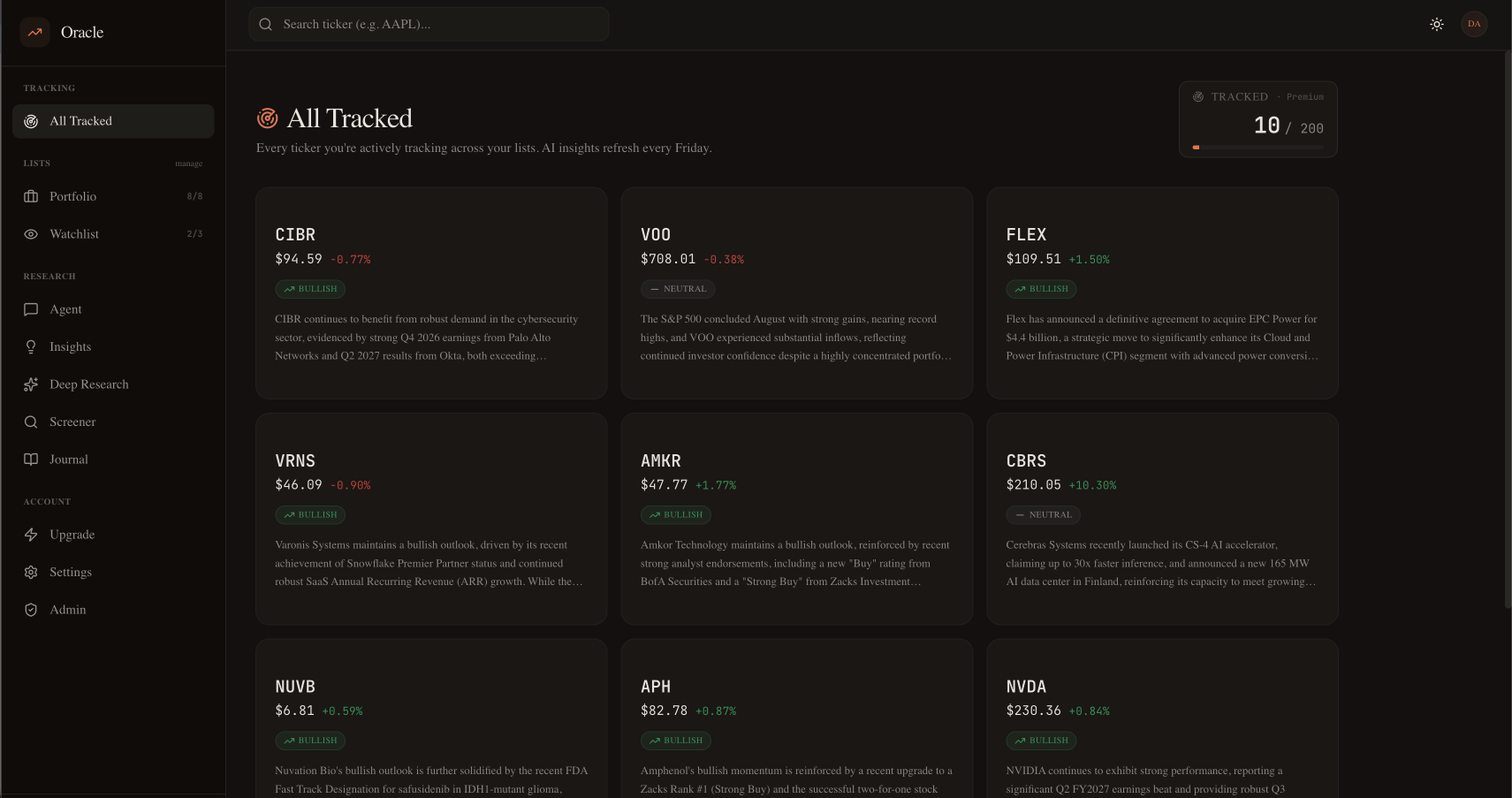Click the Upgrade lightning bolt icon
Screen dimensions: 1512x798
(31, 535)
